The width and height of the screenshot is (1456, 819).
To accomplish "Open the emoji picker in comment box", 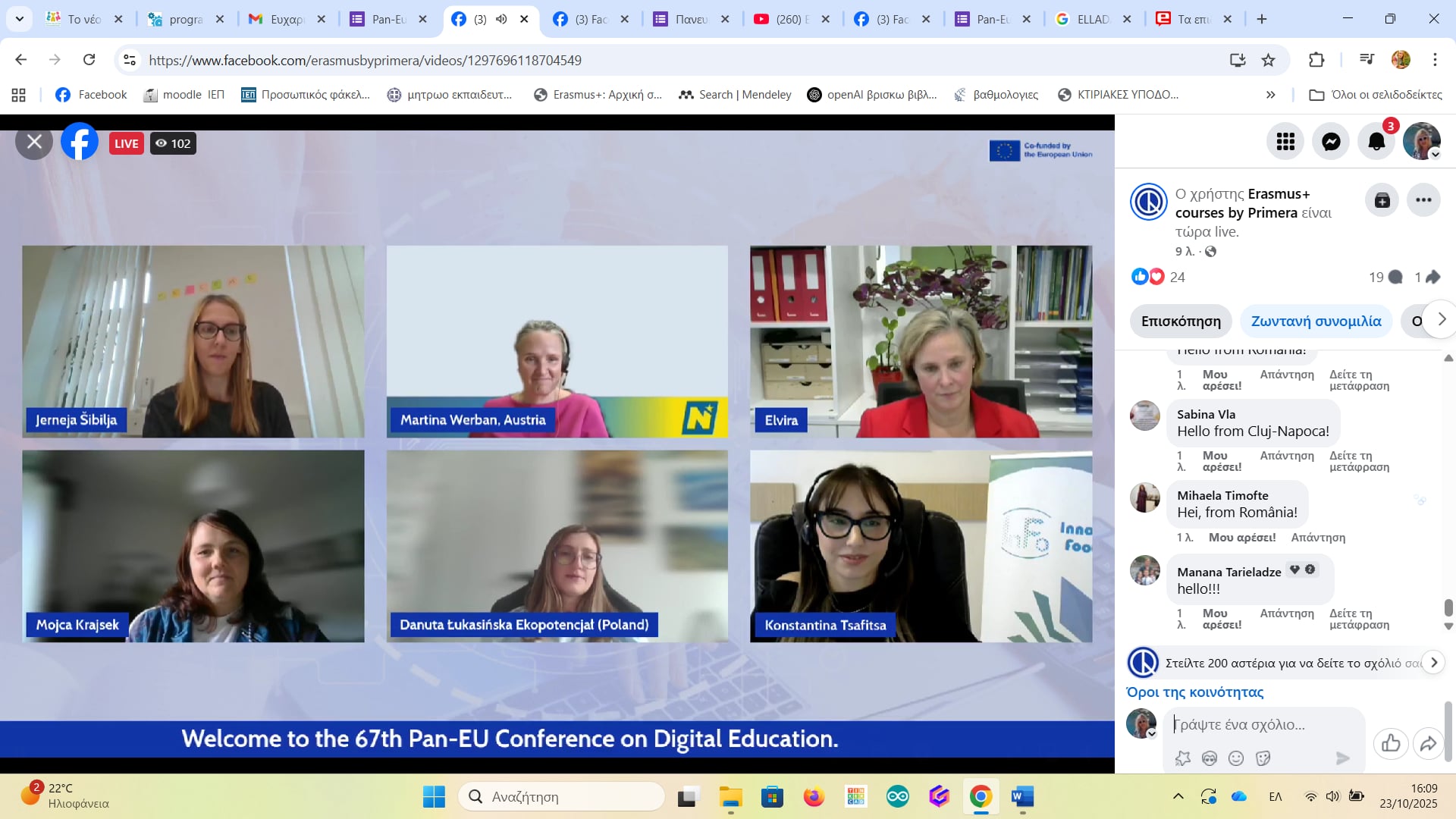I will (x=1236, y=758).
